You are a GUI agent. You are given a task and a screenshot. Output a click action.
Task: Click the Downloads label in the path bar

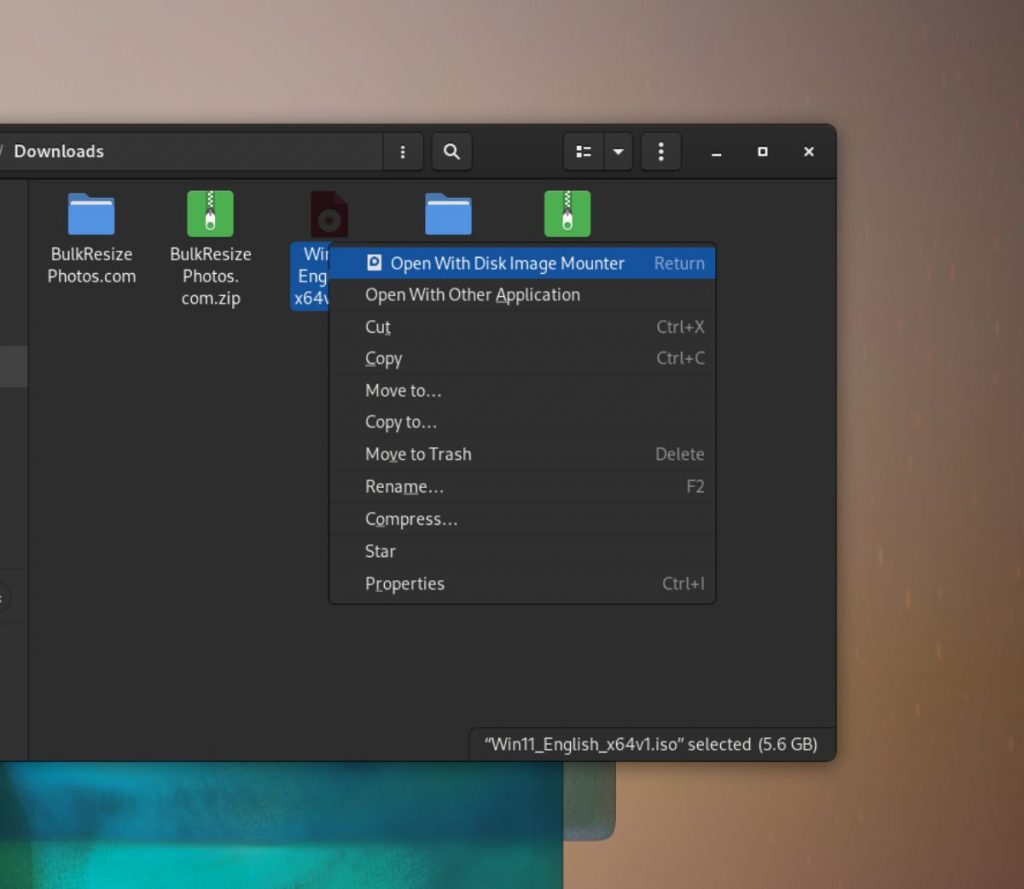(x=60, y=151)
